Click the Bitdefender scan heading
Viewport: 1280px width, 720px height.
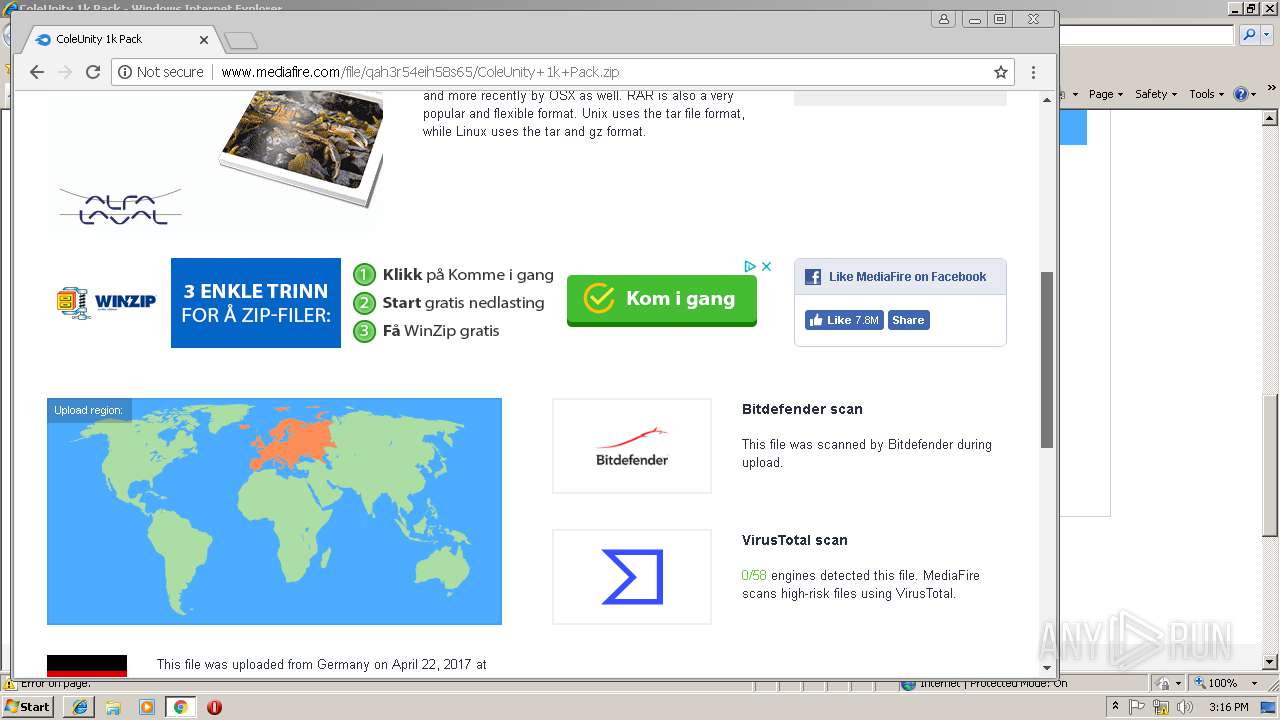tap(802, 409)
